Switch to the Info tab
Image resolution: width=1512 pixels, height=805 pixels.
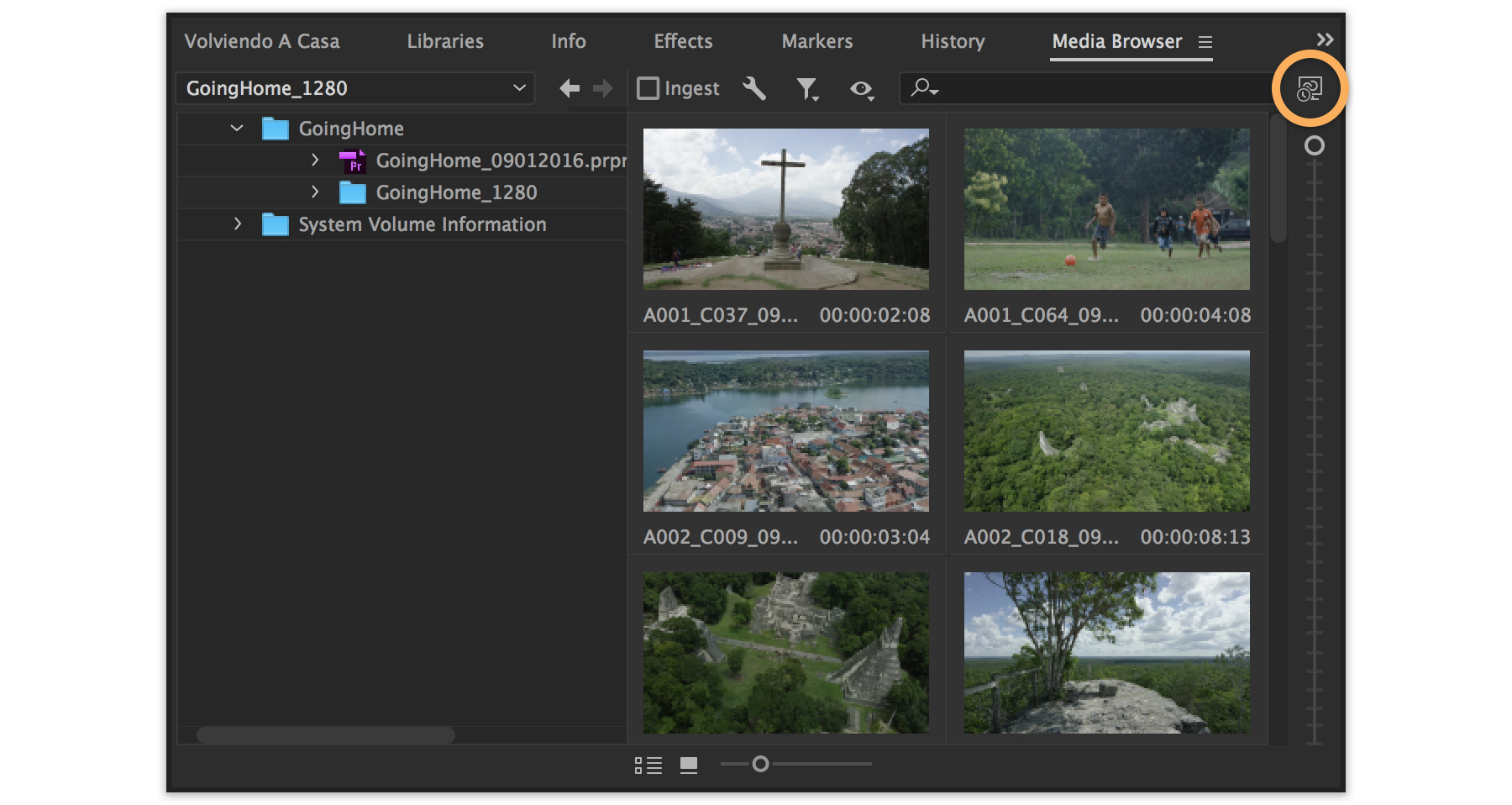[x=569, y=41]
